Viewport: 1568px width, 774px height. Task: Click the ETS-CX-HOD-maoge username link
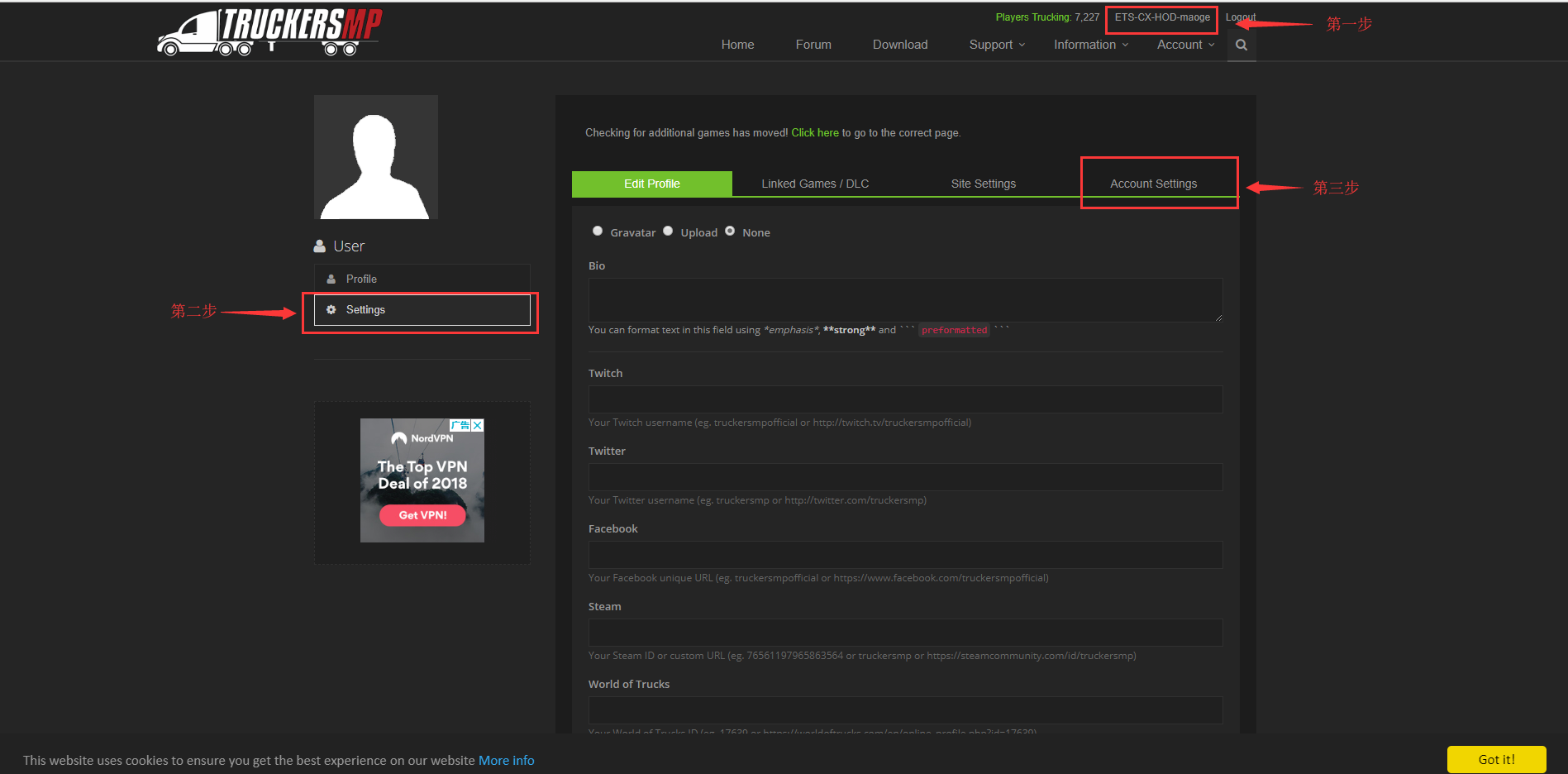[x=1162, y=17]
